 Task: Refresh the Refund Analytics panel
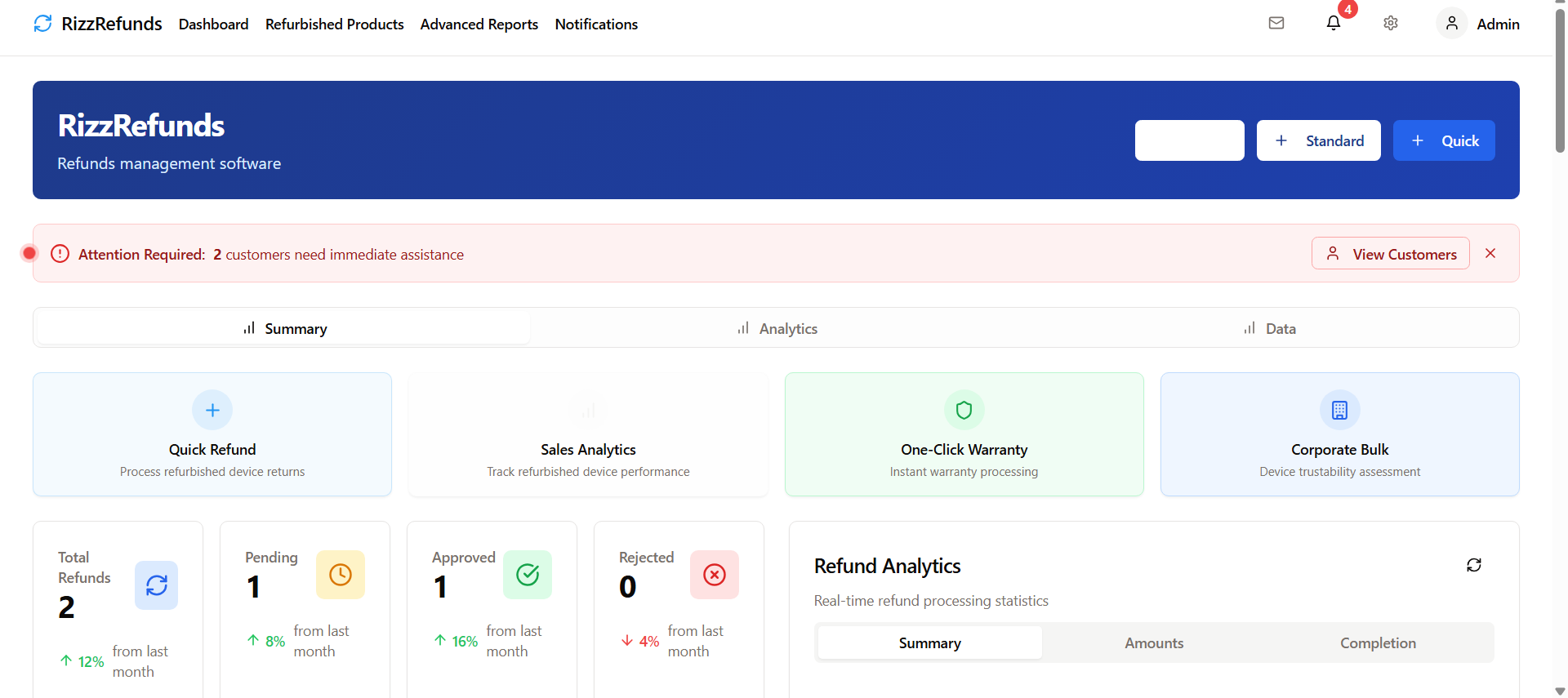(x=1474, y=565)
